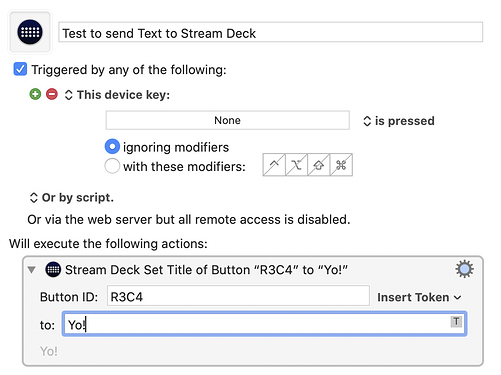Click the 'to:' text field containing Yo!
The width and height of the screenshot is (501, 375).
[264, 324]
